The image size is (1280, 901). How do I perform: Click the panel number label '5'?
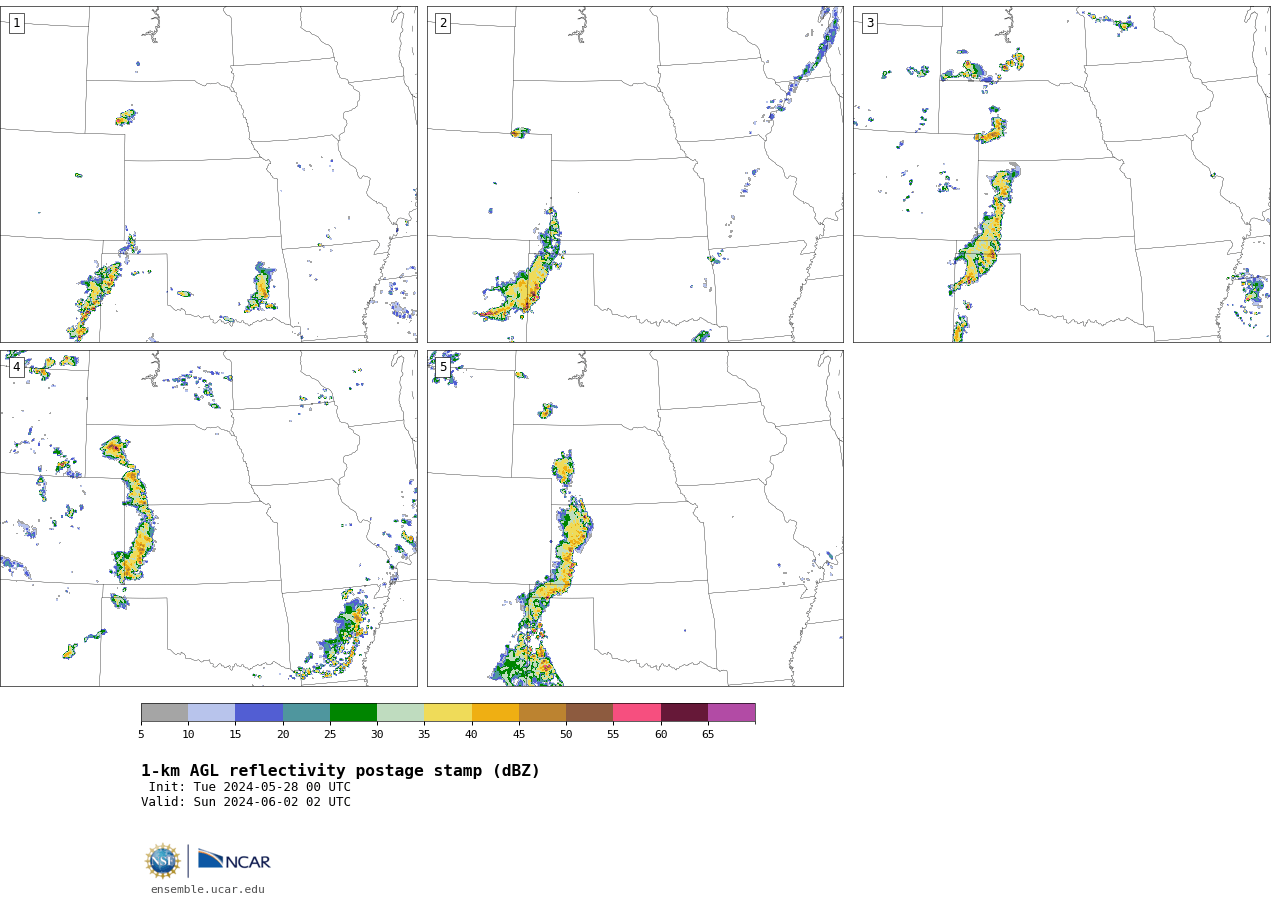pos(443,367)
